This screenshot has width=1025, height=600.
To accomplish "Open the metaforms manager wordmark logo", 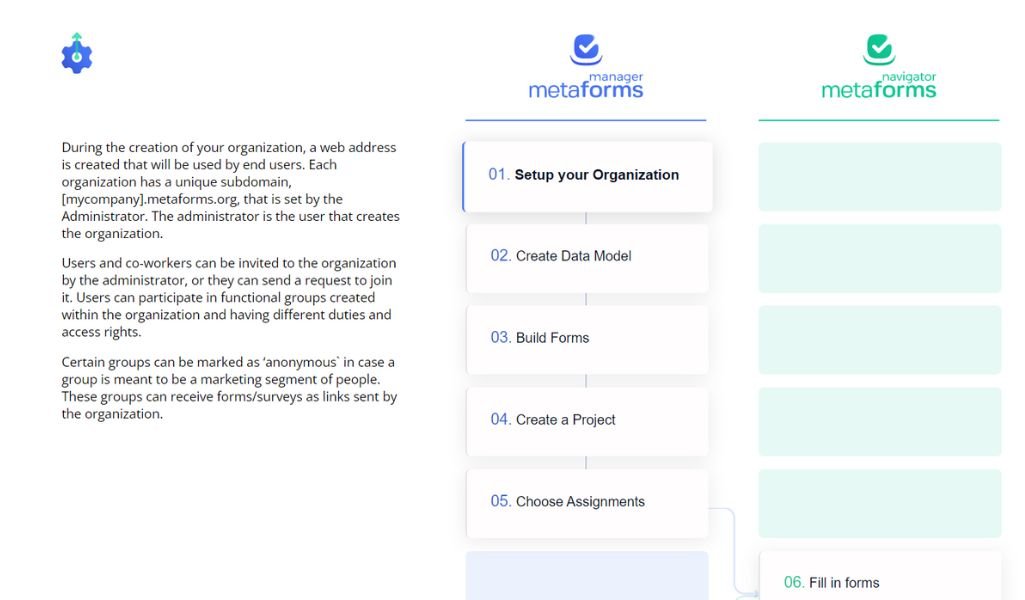I will pos(586,86).
